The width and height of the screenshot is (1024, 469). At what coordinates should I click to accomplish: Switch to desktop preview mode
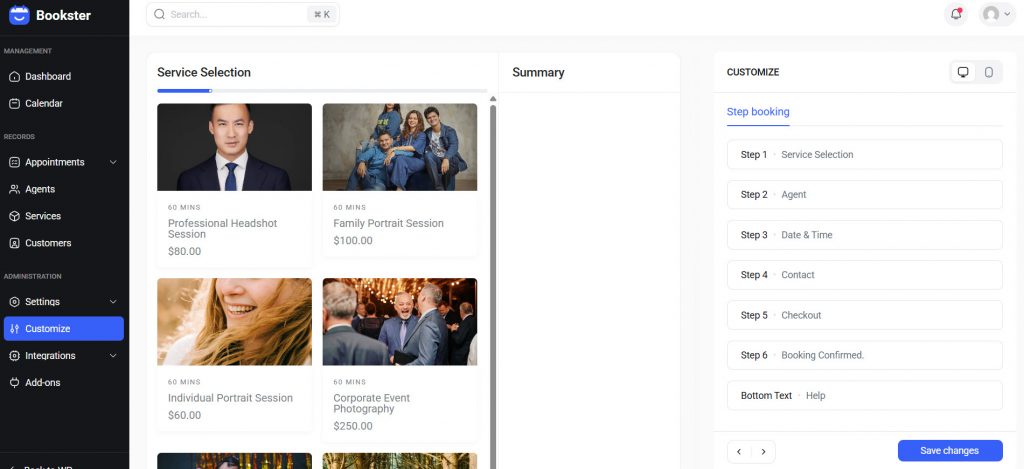tap(963, 72)
